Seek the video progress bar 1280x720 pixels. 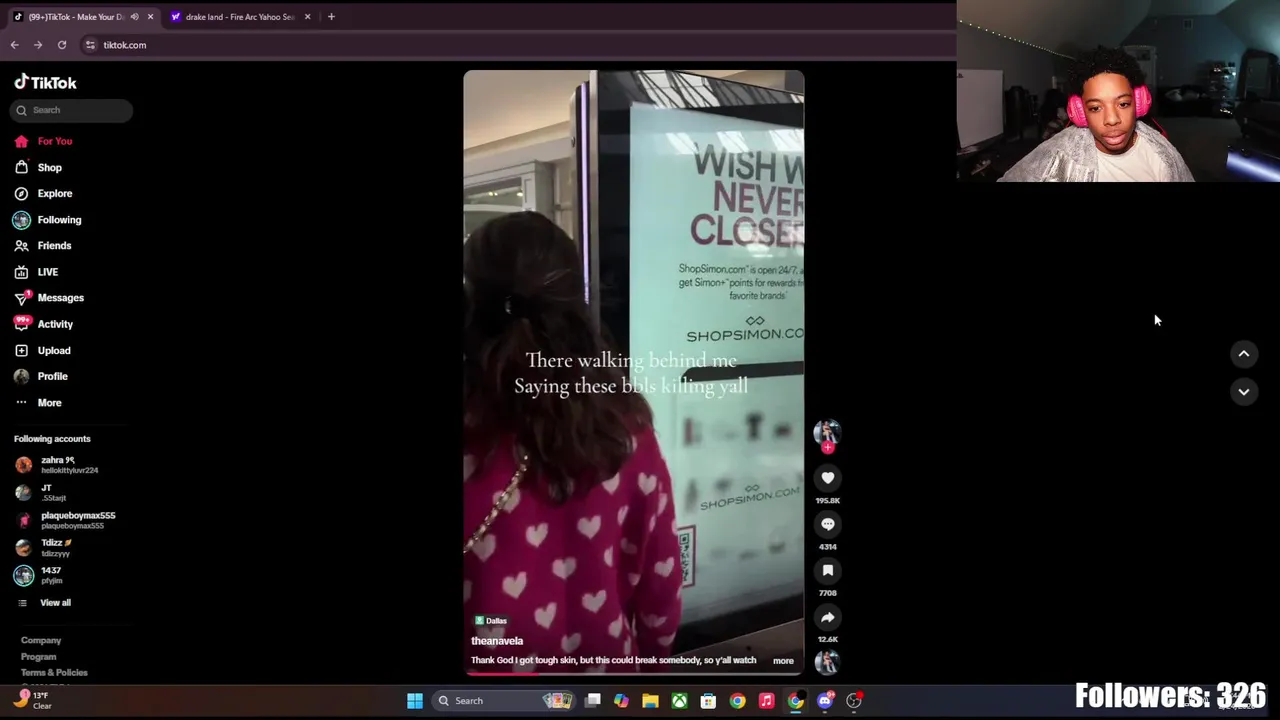pyautogui.click(x=634, y=674)
